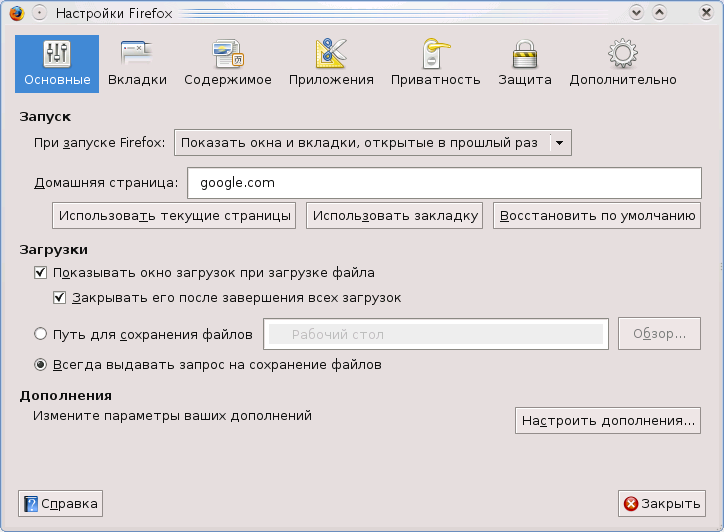Click the Домашняя страница label

(106, 183)
